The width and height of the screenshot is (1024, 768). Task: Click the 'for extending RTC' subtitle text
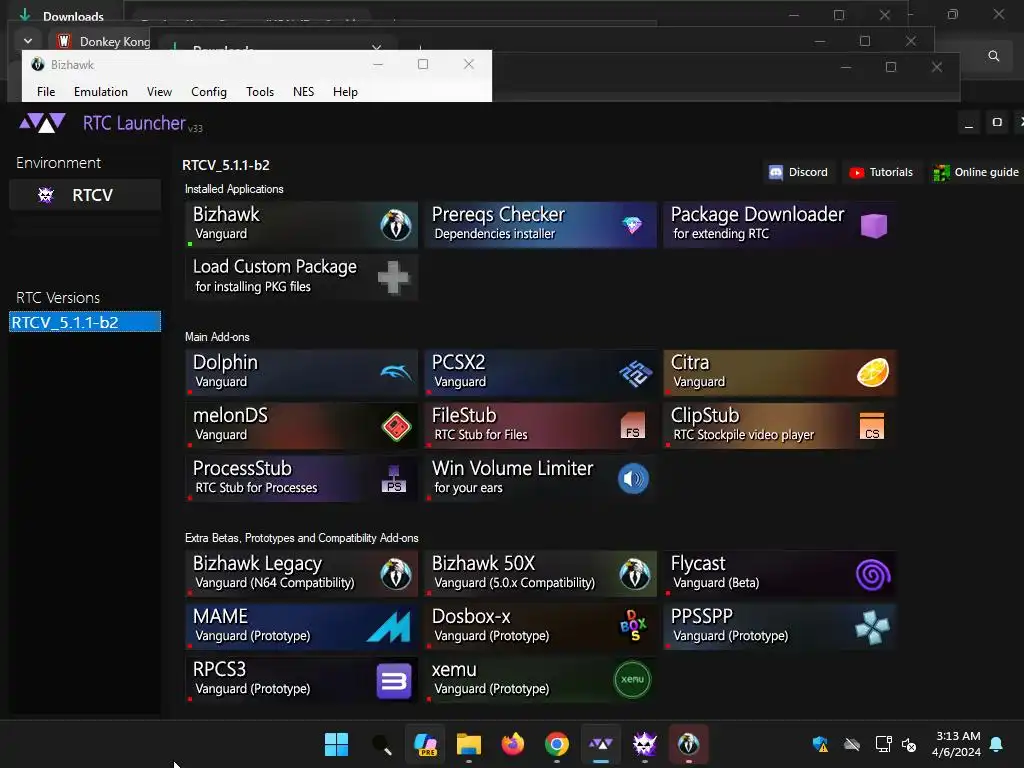[721, 234]
